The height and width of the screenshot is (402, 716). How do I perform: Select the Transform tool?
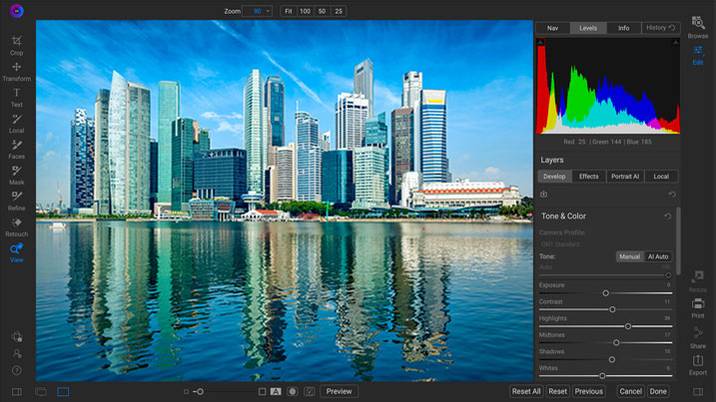click(16, 70)
